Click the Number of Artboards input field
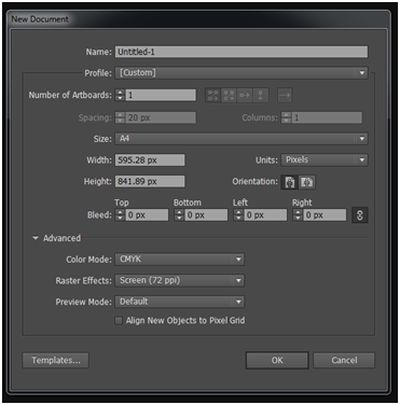This screenshot has width=400, height=405. pos(161,95)
